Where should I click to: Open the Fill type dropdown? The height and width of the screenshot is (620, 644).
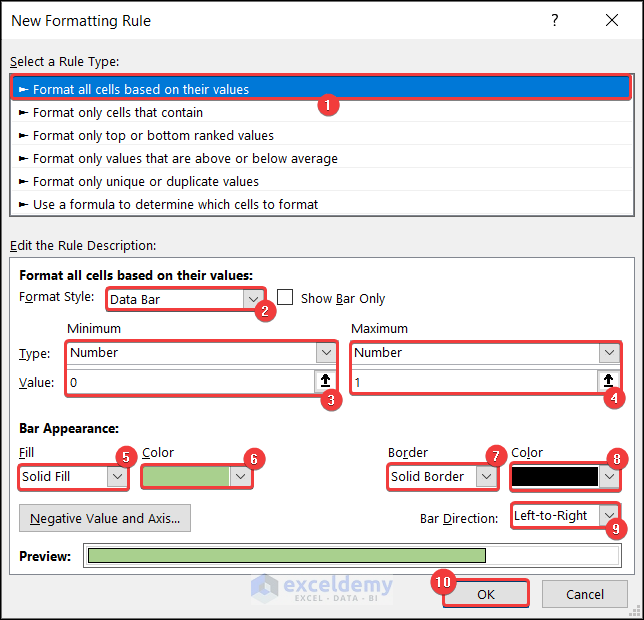pyautogui.click(x=118, y=477)
